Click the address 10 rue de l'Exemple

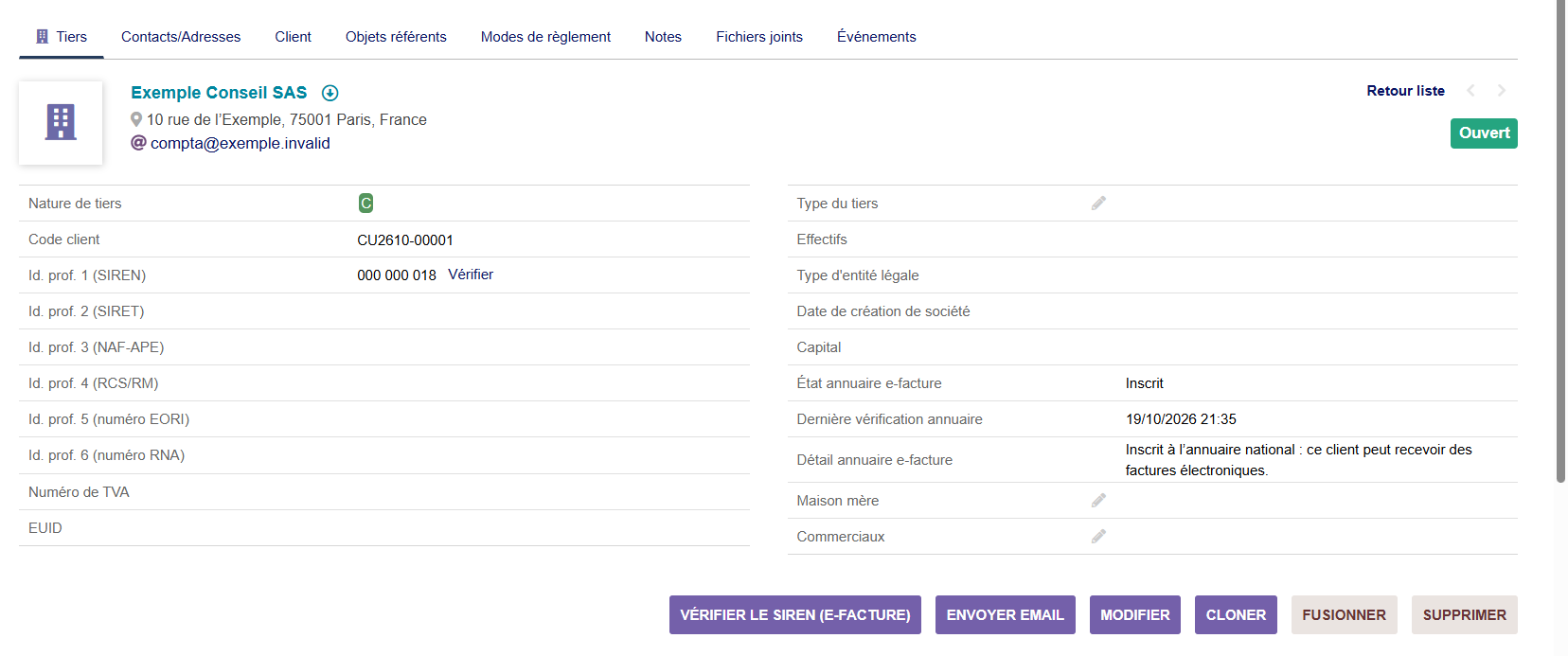(x=287, y=120)
